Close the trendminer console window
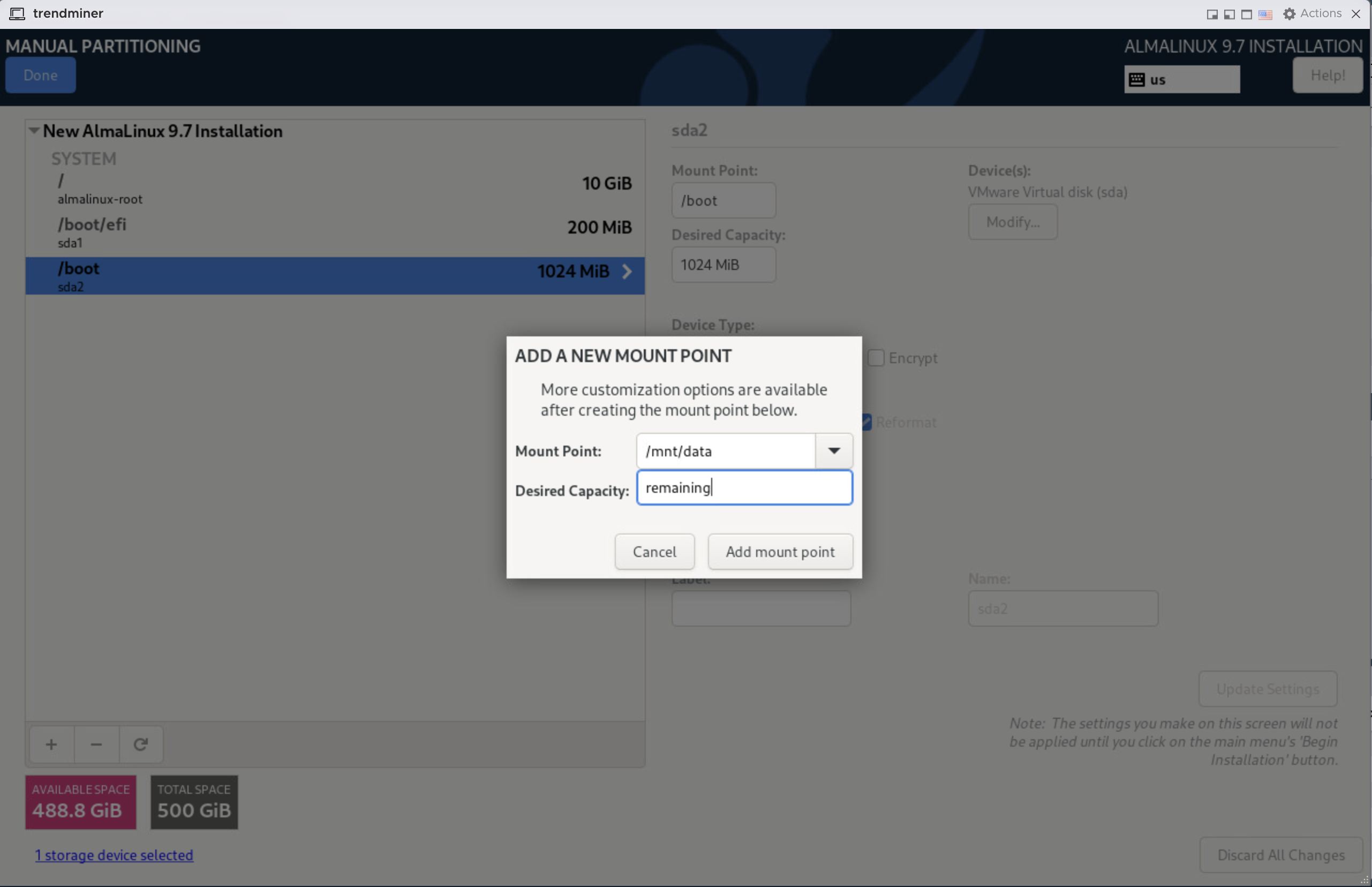 point(1356,13)
